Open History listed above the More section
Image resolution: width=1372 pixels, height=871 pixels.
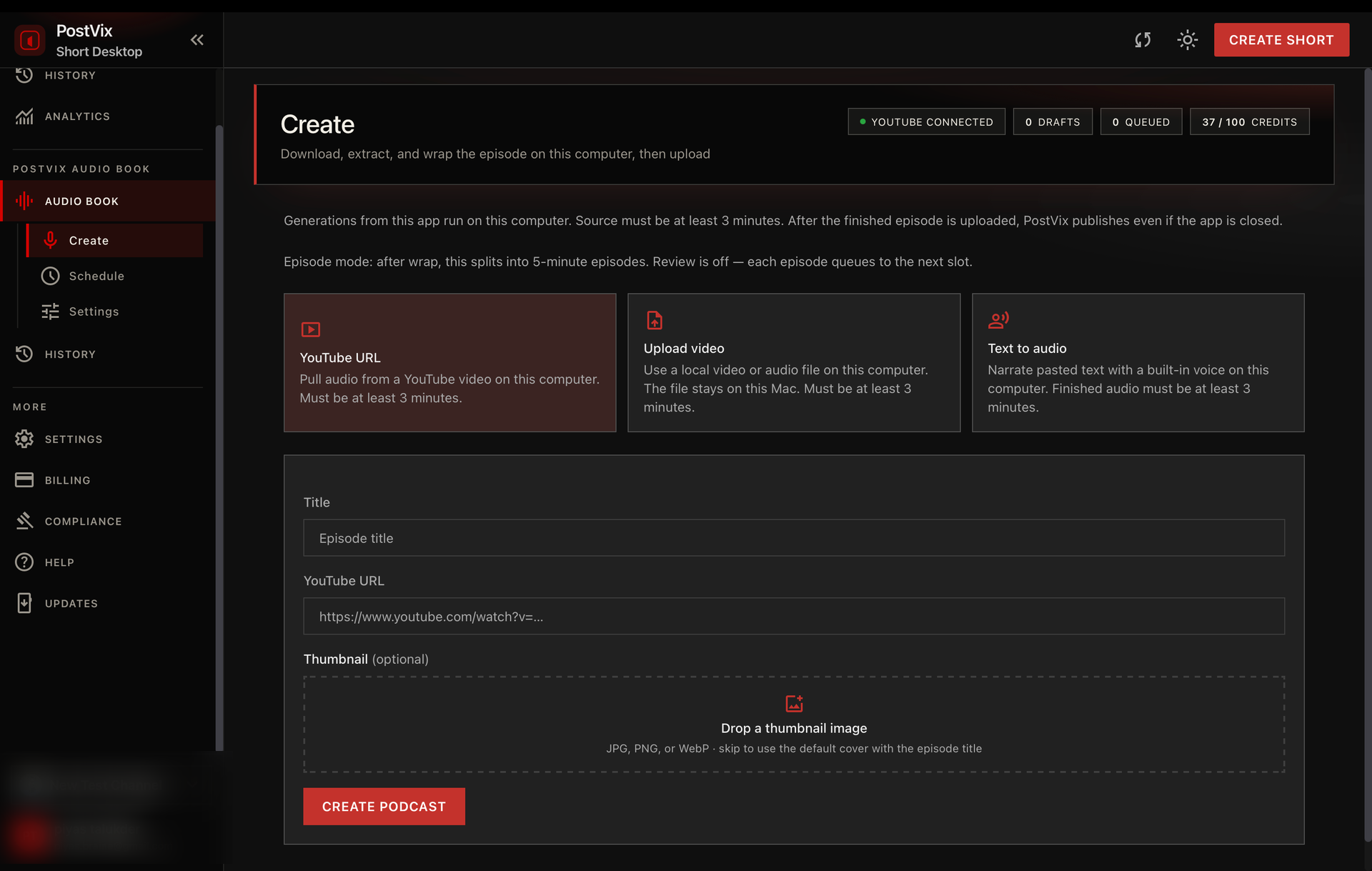pos(107,354)
